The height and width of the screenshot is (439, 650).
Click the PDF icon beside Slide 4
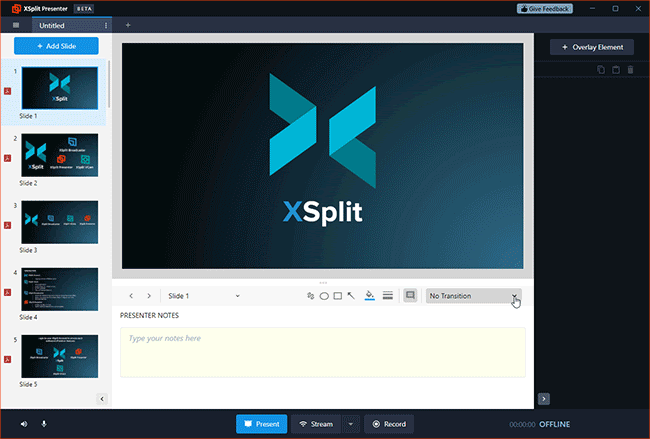7,293
